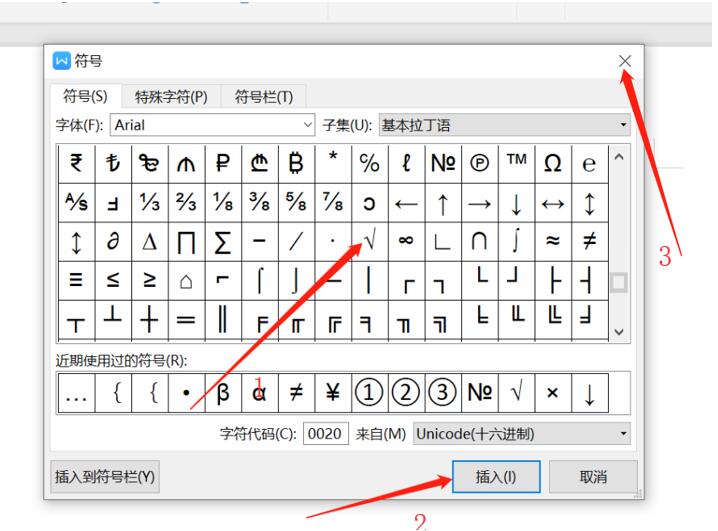
Task: Click the 字符代码 field containing 0020
Action: pos(326,433)
